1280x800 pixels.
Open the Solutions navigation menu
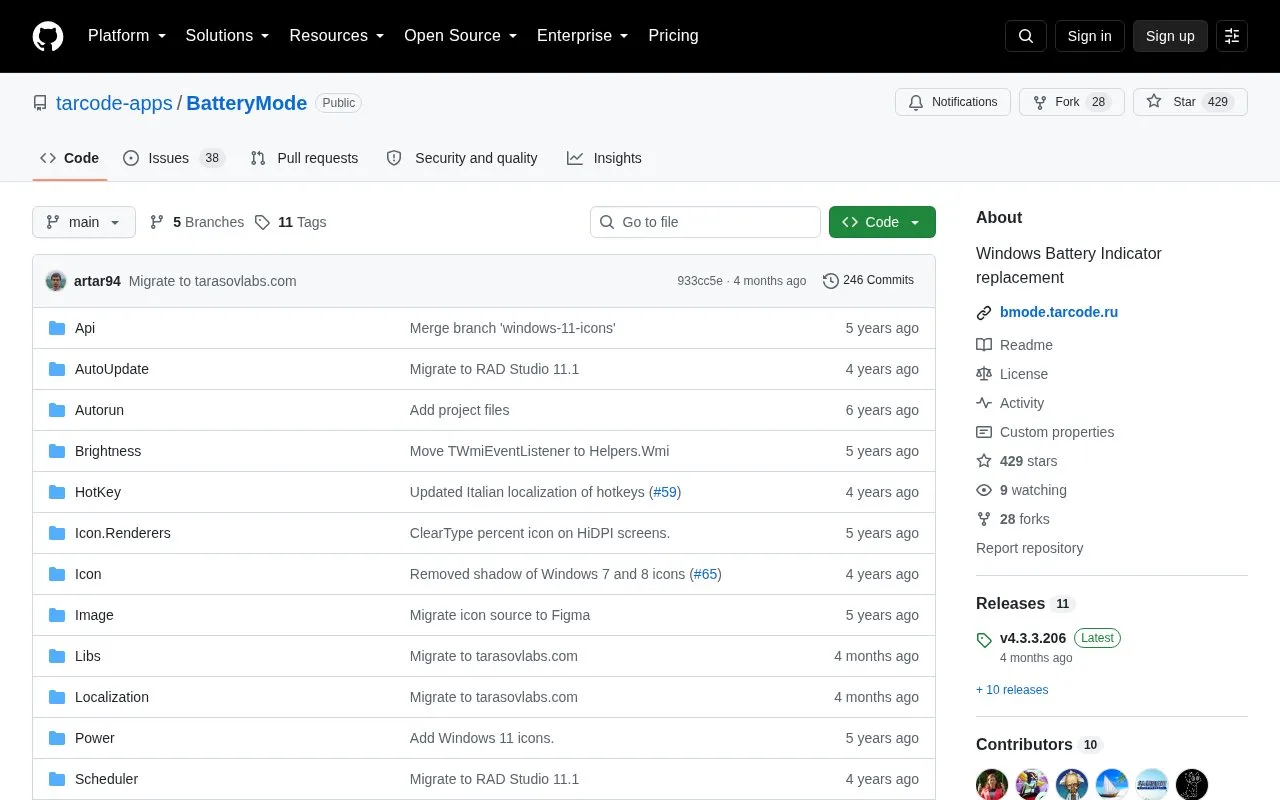[227, 36]
